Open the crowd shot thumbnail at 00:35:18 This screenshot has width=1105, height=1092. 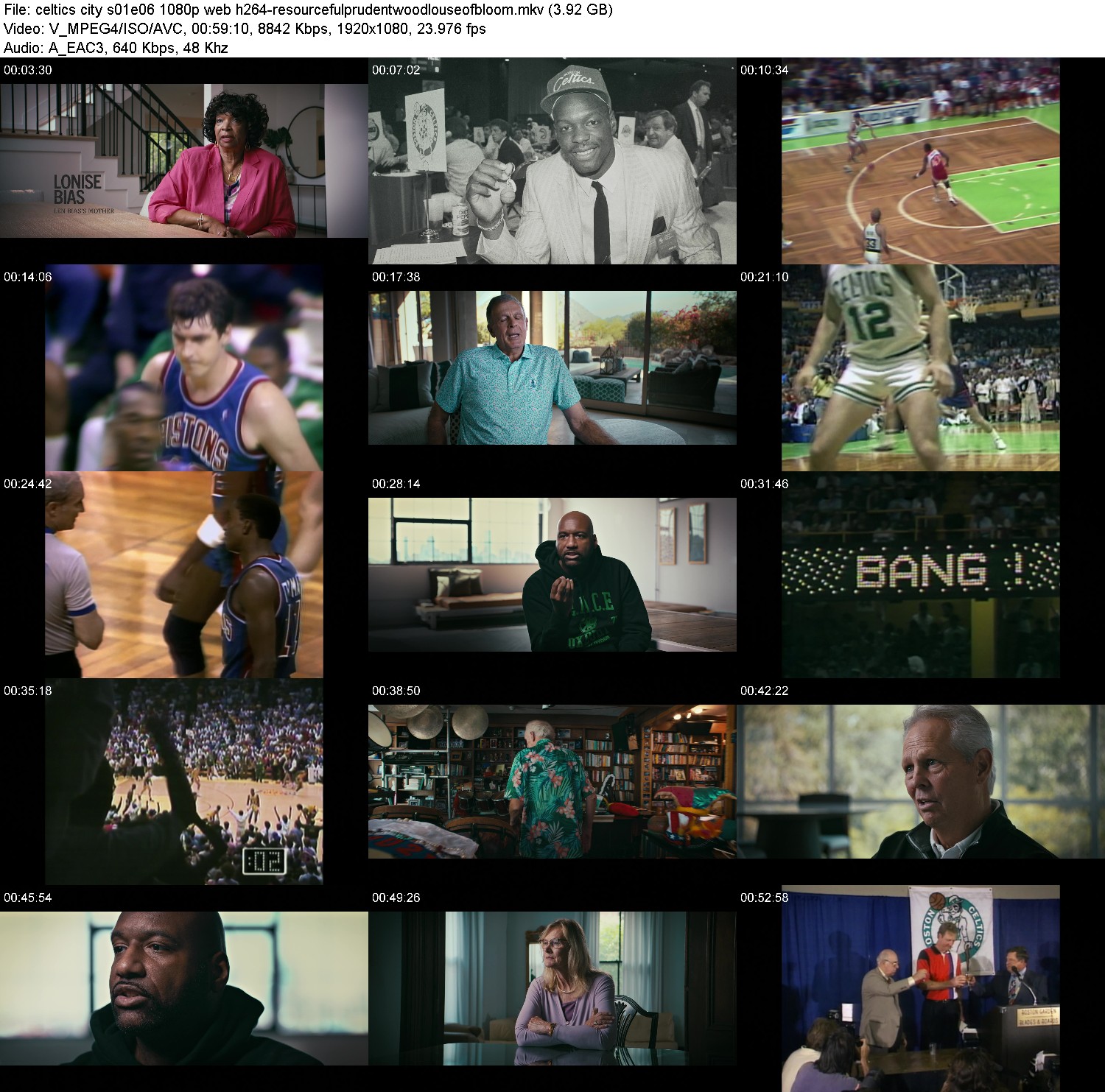pyautogui.click(x=184, y=782)
